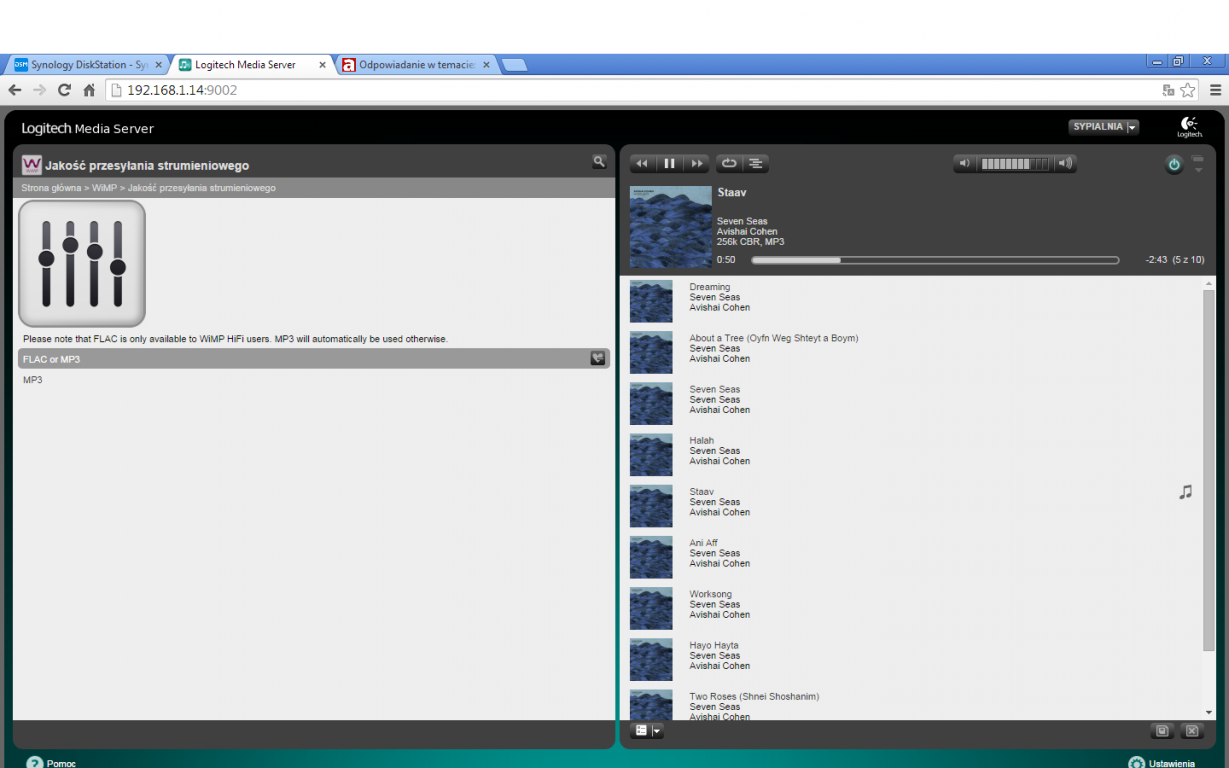Click the playlist scrollbar up arrow
The width and height of the screenshot is (1229, 768).
pos(1209,284)
